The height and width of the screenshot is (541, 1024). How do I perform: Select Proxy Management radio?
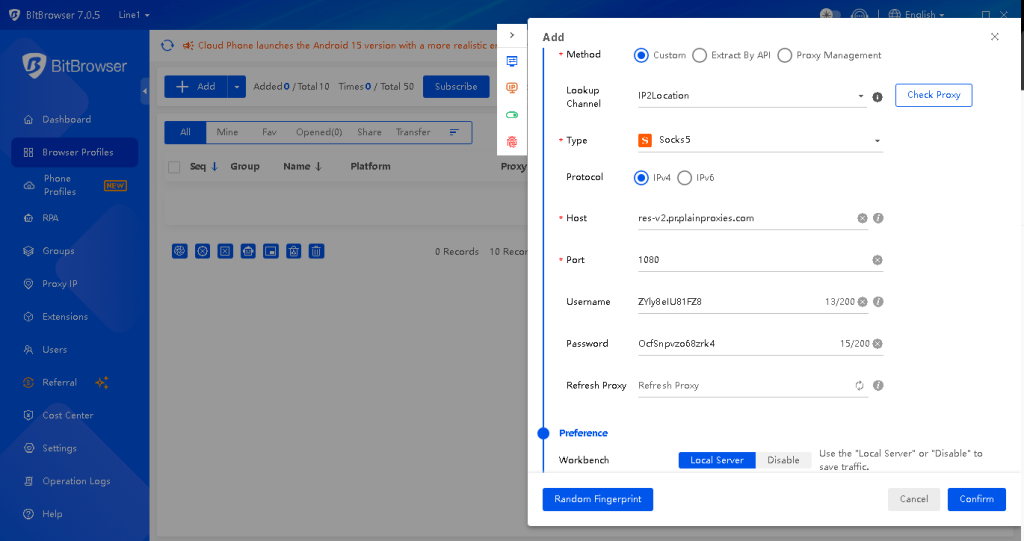point(785,56)
